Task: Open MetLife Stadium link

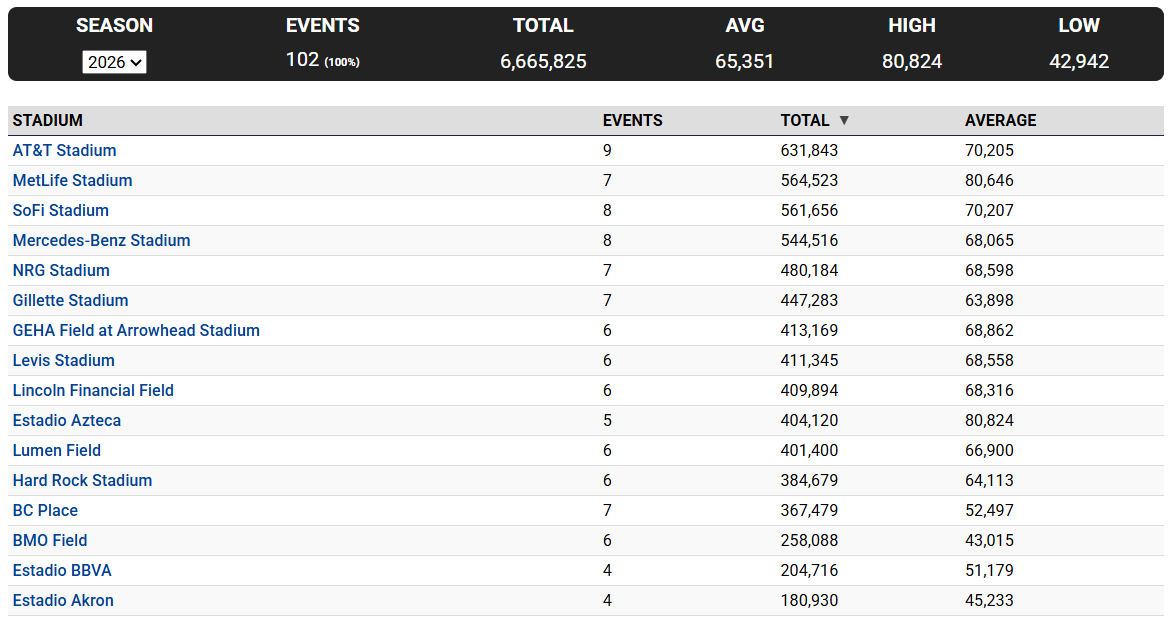Action: [73, 180]
